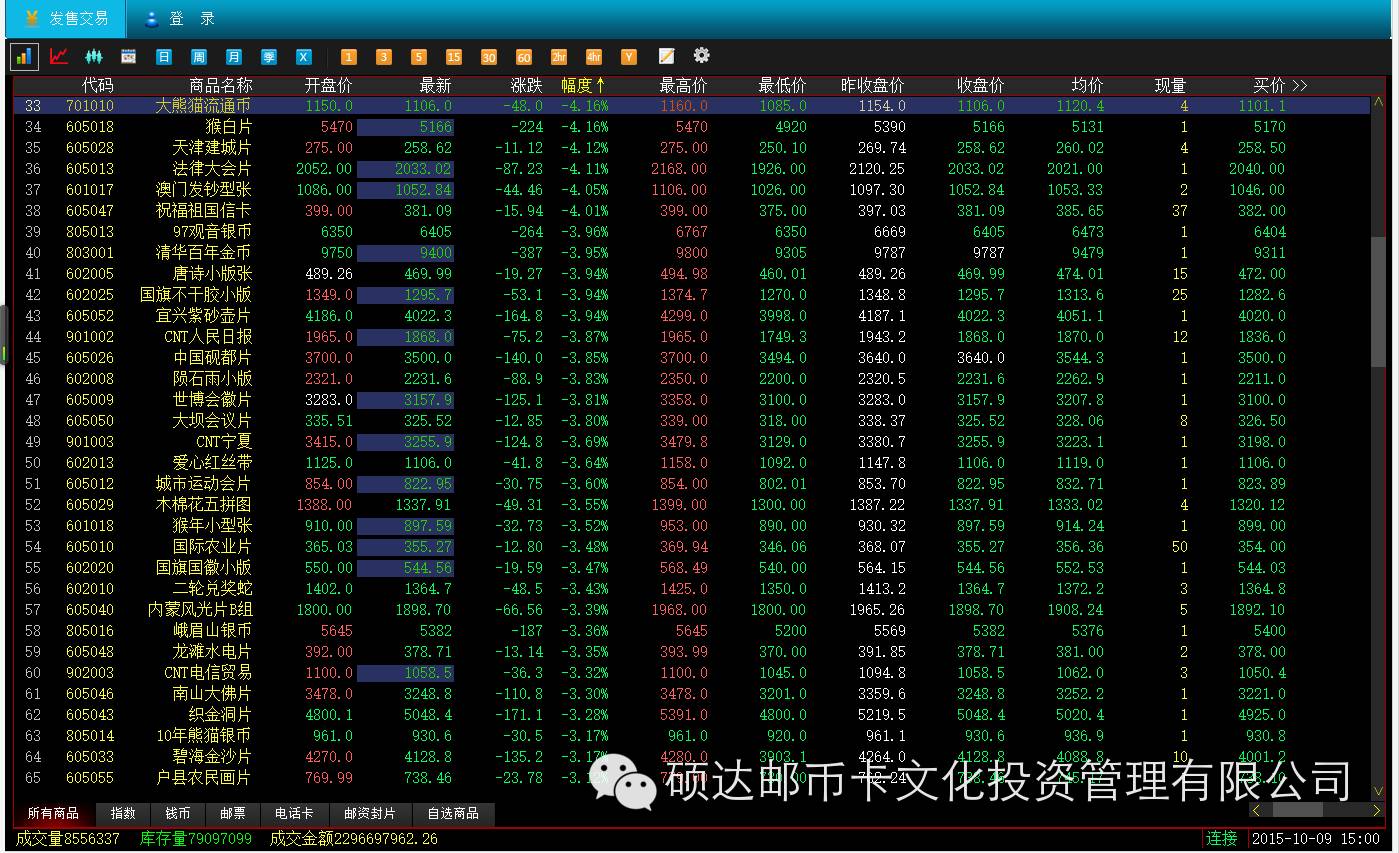Select the 1-minute interval icon
1399x853 pixels.
(x=349, y=57)
